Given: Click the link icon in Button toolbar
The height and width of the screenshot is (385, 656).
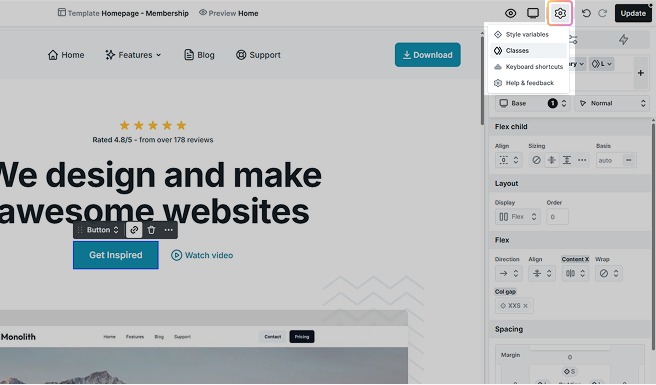Looking at the screenshot, I should click(134, 230).
